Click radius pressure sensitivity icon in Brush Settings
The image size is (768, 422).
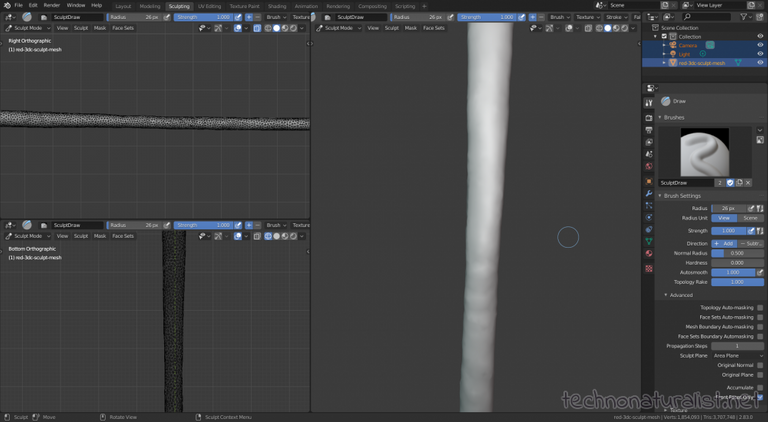tap(751, 208)
